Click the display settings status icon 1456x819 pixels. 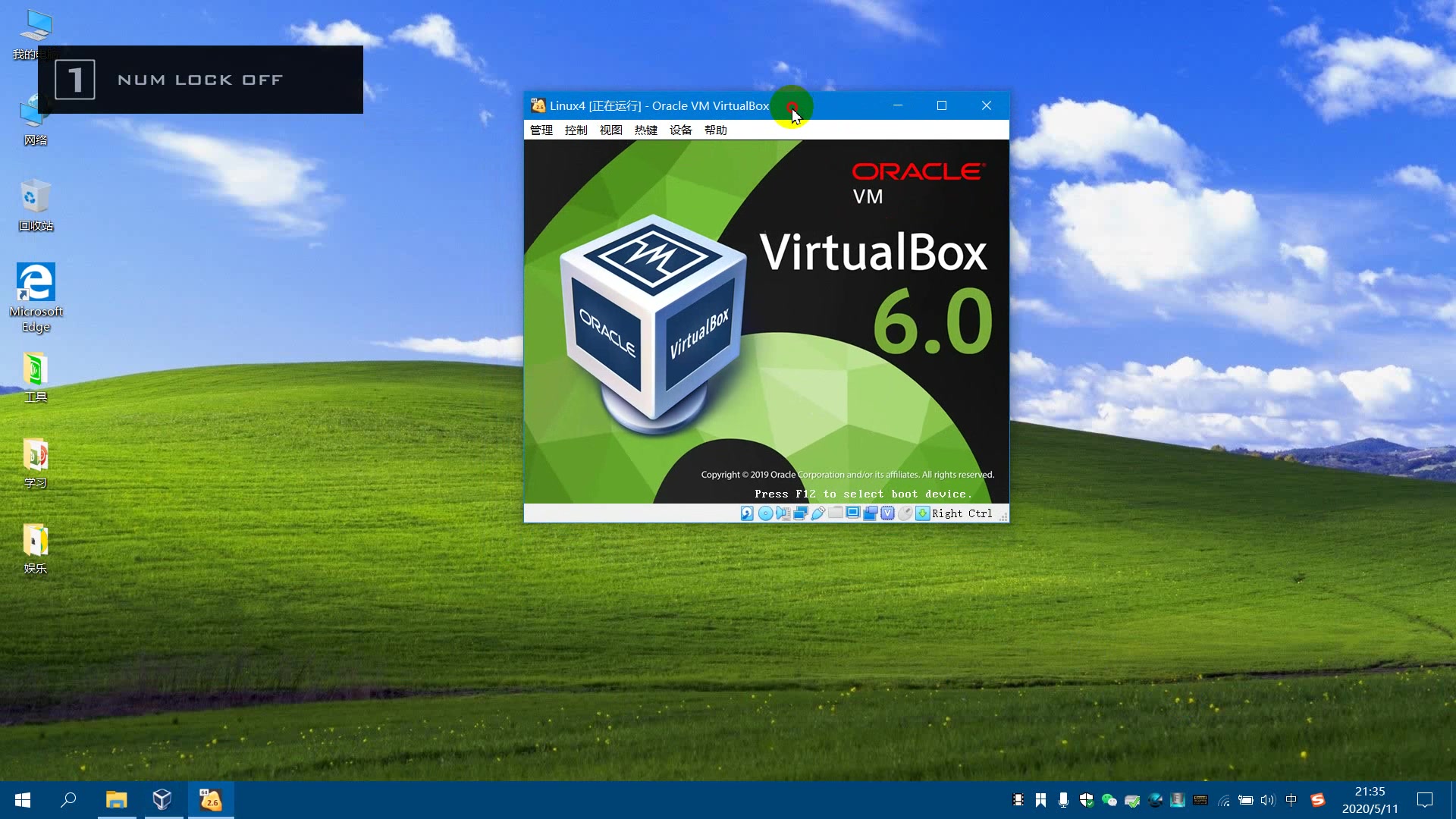point(852,513)
